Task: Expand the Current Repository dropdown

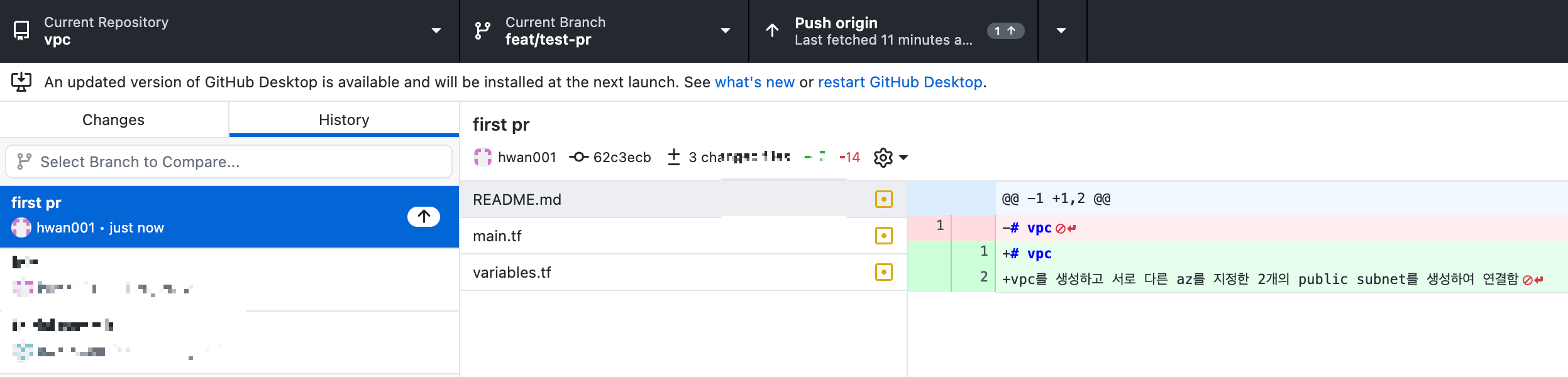Action: click(x=229, y=31)
